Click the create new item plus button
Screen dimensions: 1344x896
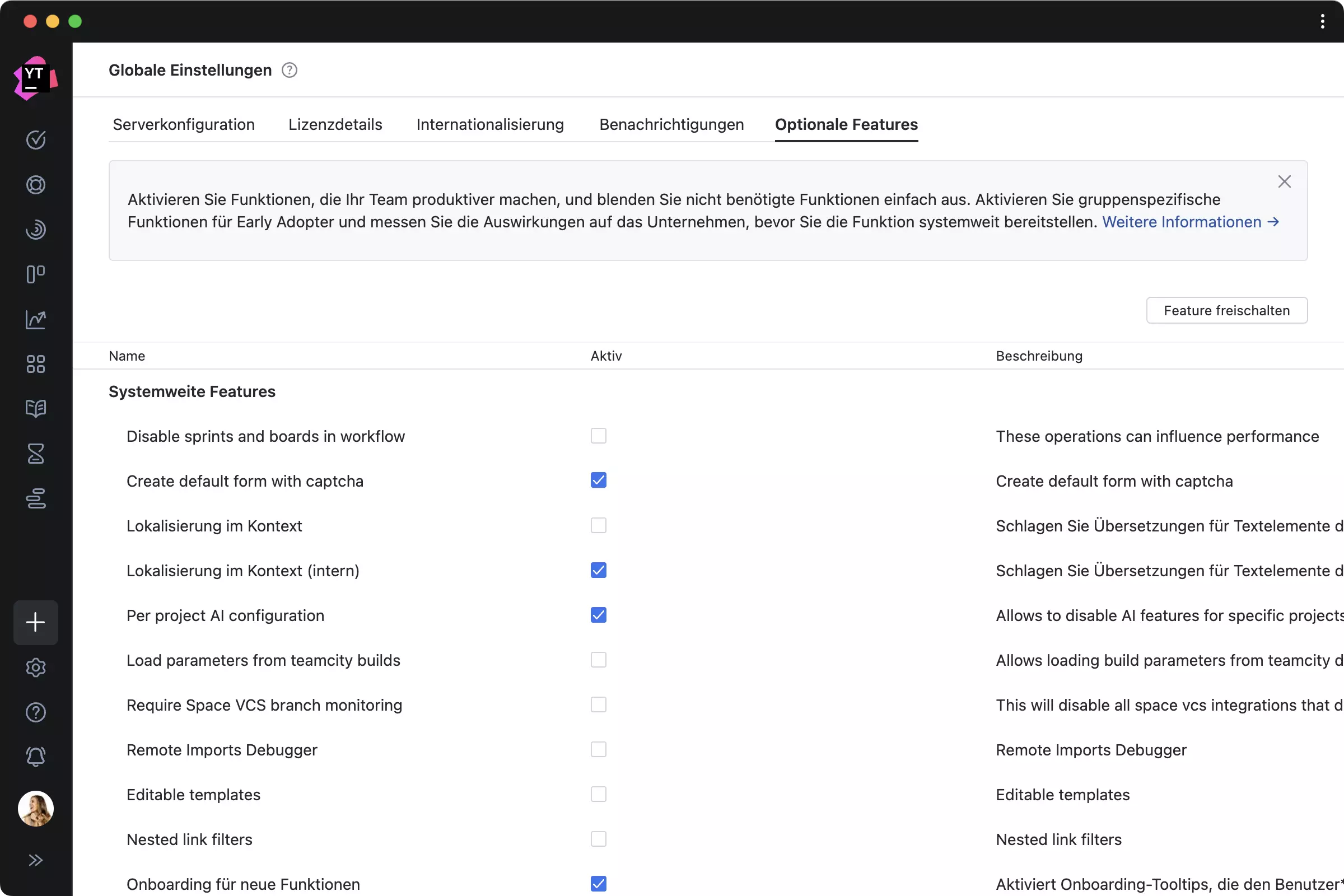click(36, 622)
